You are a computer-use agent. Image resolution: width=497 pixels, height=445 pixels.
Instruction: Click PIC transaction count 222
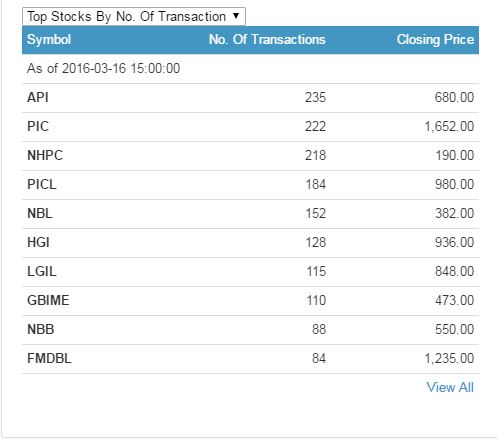click(x=315, y=127)
